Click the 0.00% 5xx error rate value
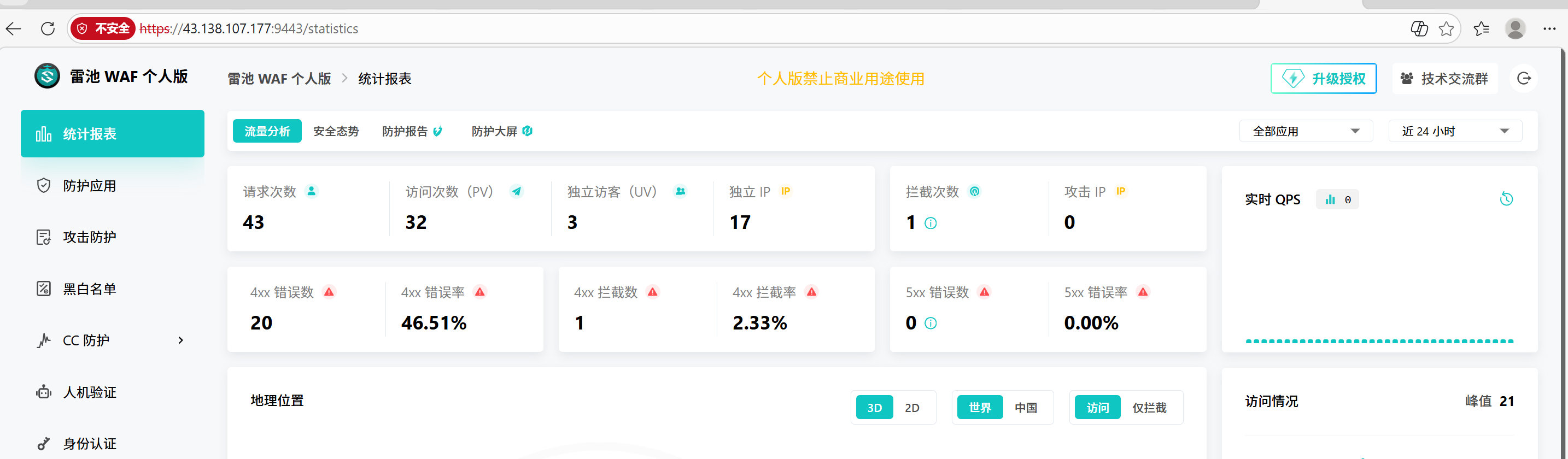Screen dimensions: 1568x459 coord(1091,322)
